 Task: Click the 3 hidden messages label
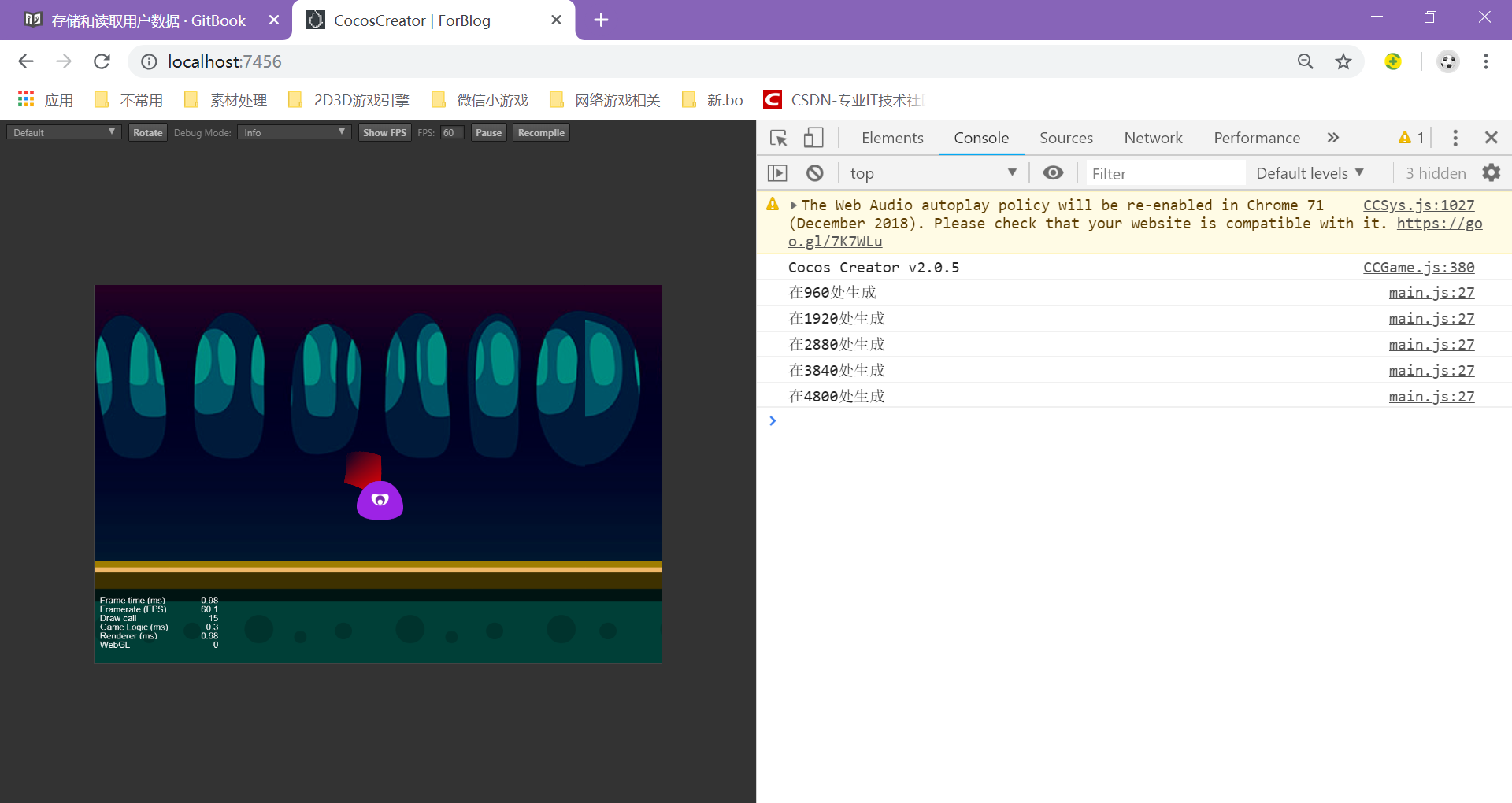[x=1436, y=173]
